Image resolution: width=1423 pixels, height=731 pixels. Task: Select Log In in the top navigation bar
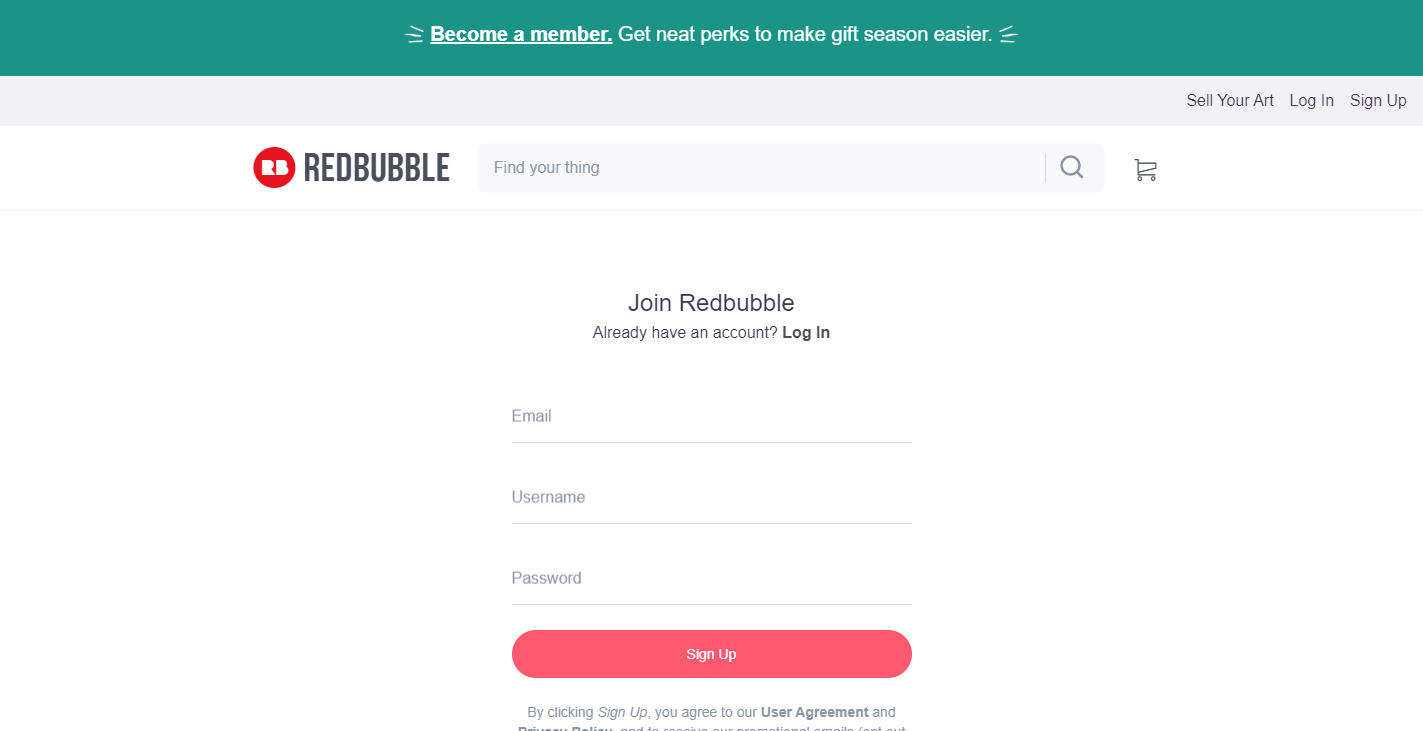click(1311, 100)
